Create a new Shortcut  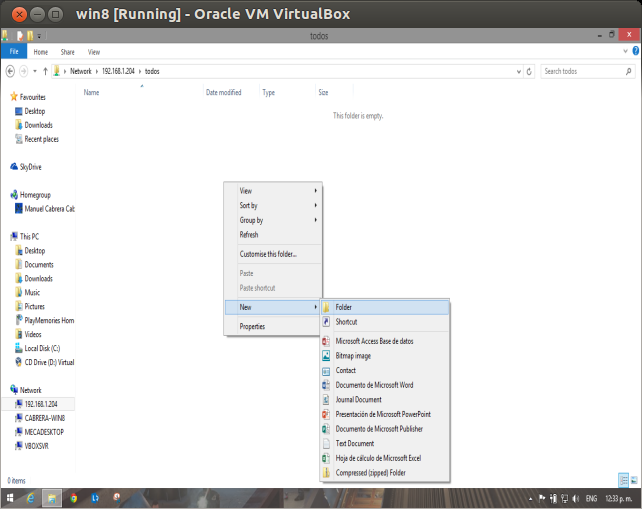(x=385, y=322)
